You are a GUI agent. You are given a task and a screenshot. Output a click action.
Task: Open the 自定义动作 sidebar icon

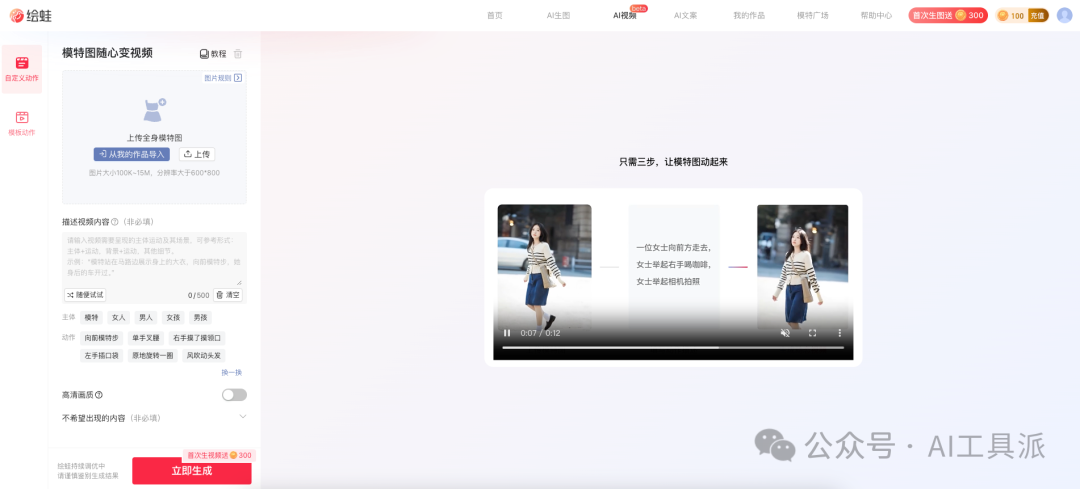pyautogui.click(x=22, y=69)
